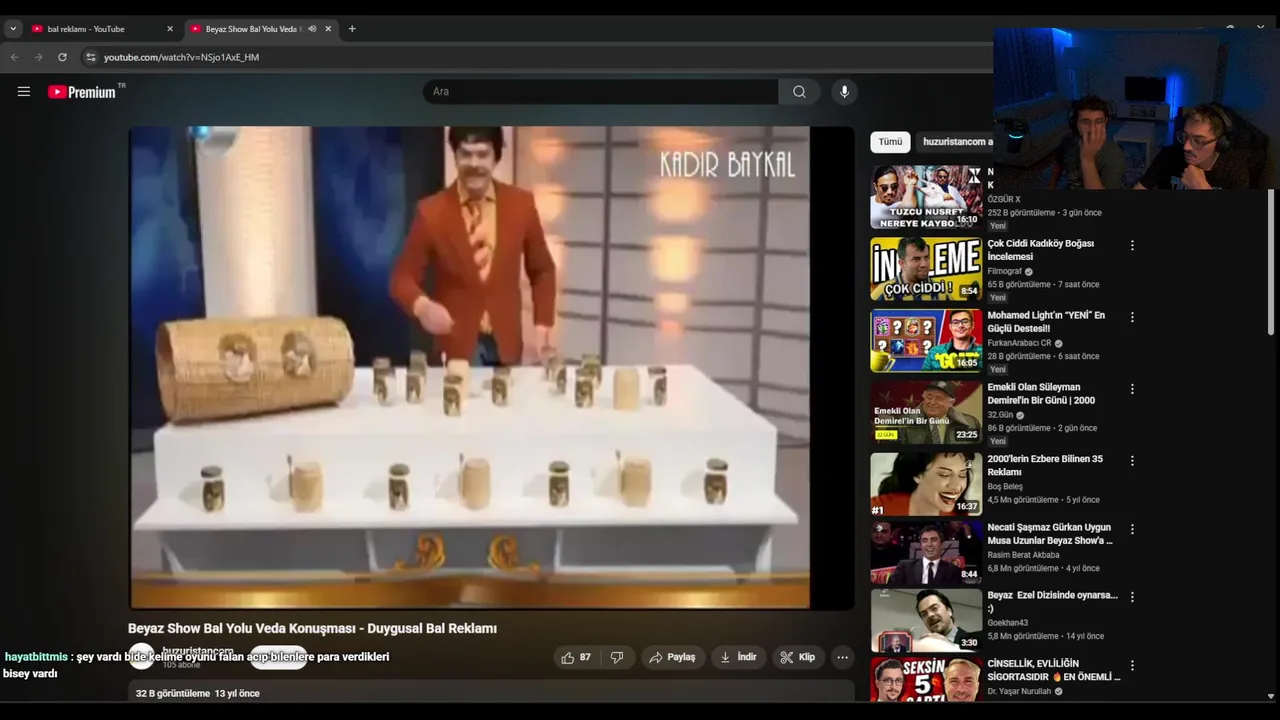Open title 'Emekli Olan Süleyman Demirel'in Bir Günü'
Viewport: 1280px width, 720px height.
pyautogui.click(x=1041, y=394)
